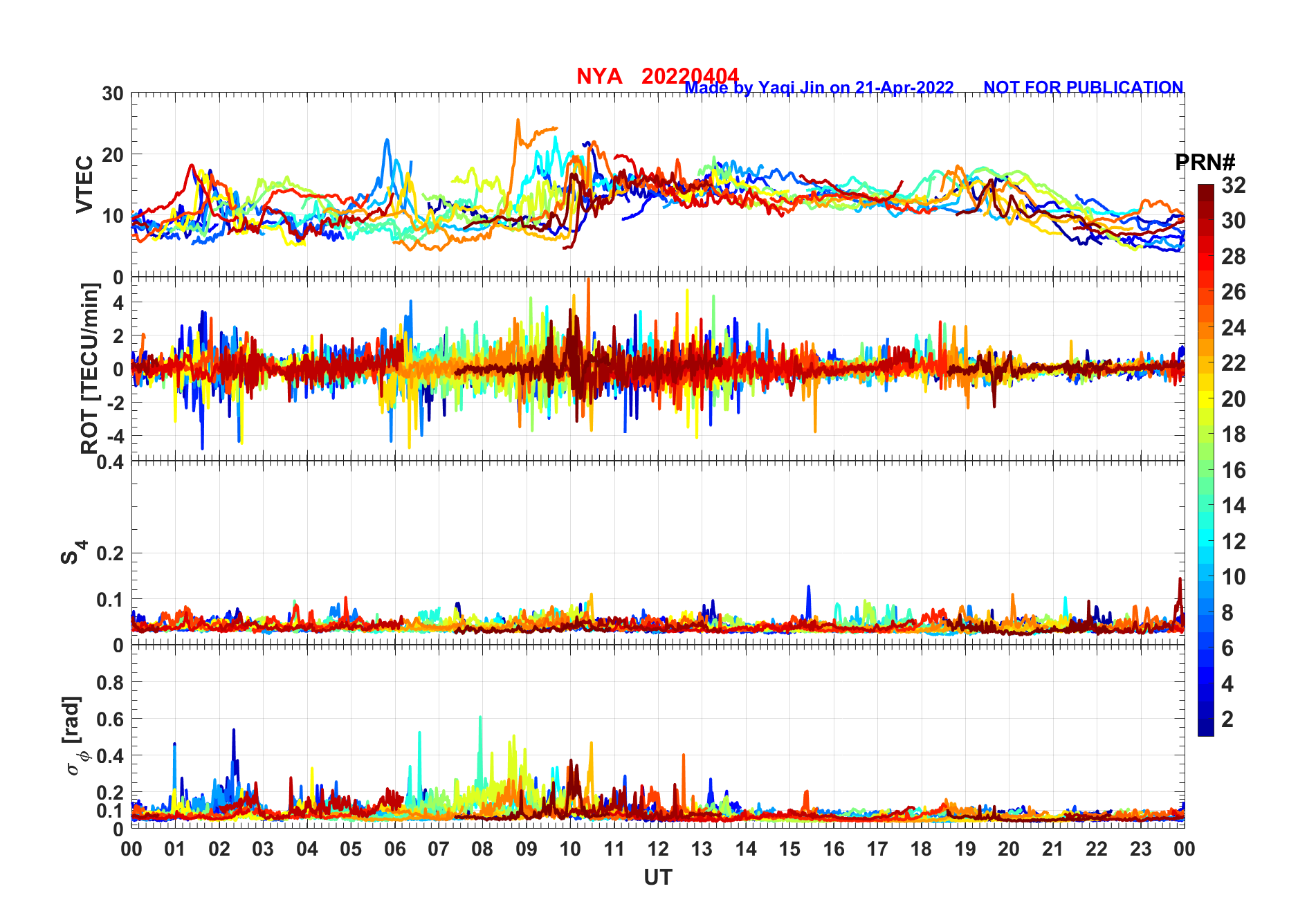Click the 'NOT FOR PUBLICATION' notice

[1084, 87]
